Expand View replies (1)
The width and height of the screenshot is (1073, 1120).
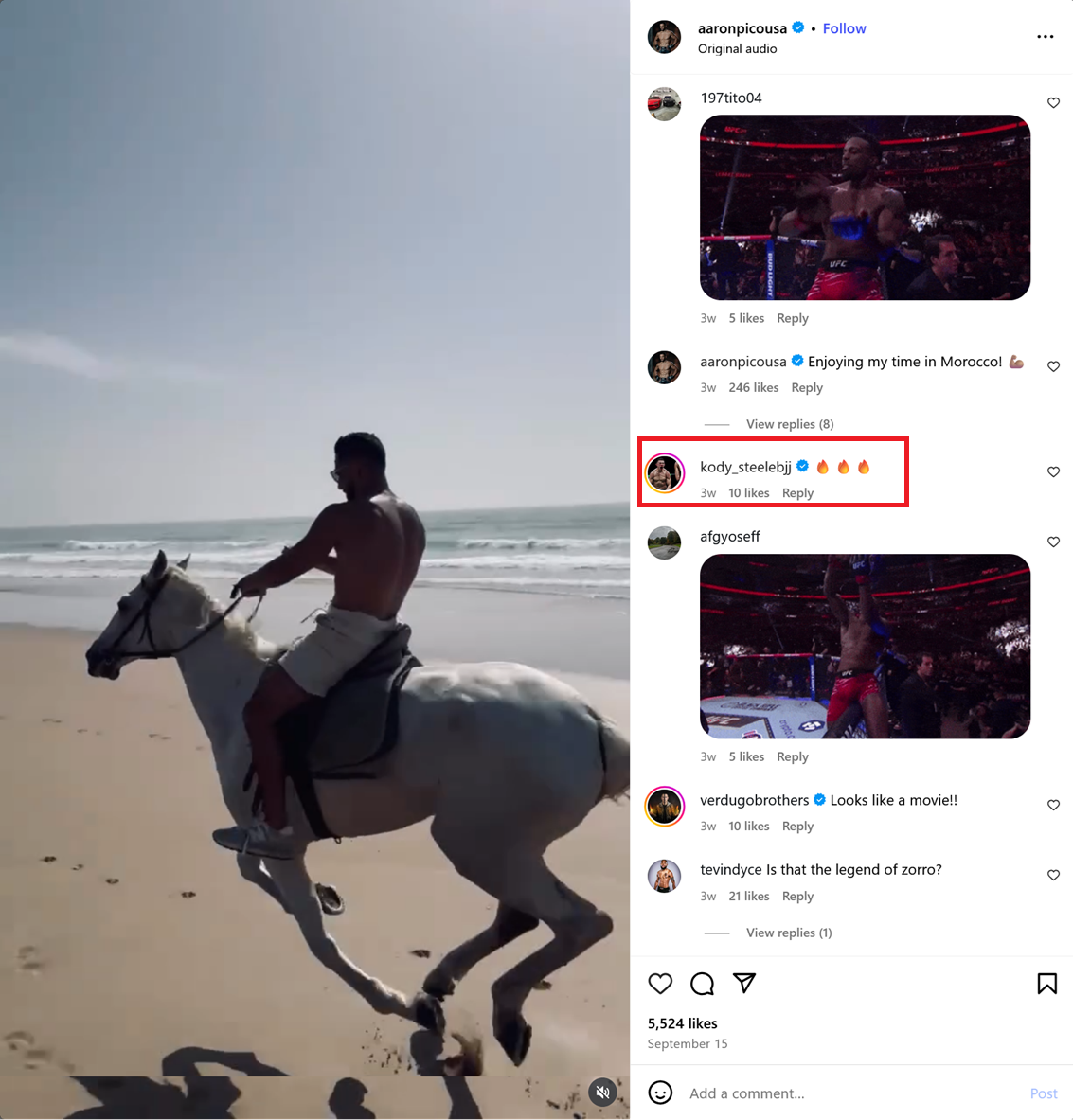[789, 933]
